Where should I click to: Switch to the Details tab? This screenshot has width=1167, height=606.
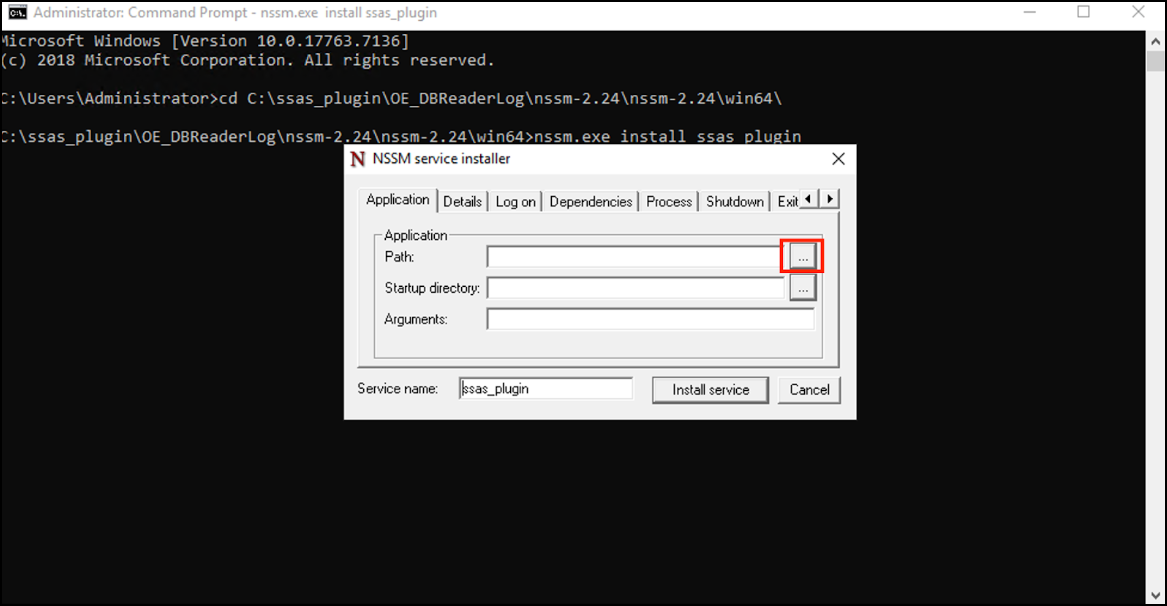point(462,202)
